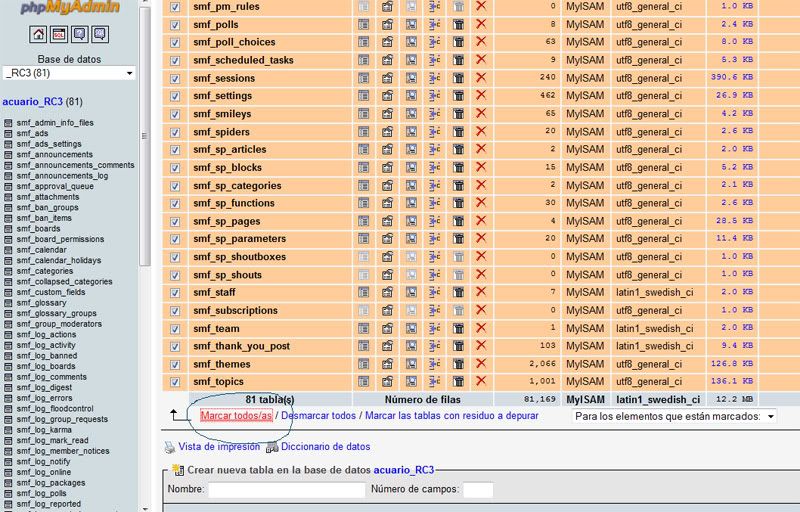Open the Base de datos dropdown

pyautogui.click(x=69, y=73)
